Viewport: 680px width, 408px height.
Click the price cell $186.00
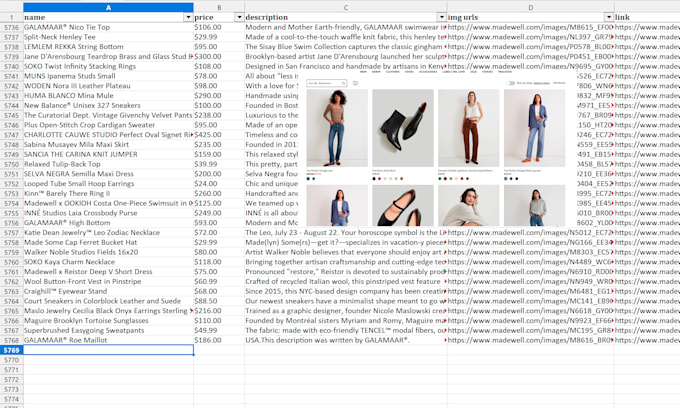click(x=219, y=340)
